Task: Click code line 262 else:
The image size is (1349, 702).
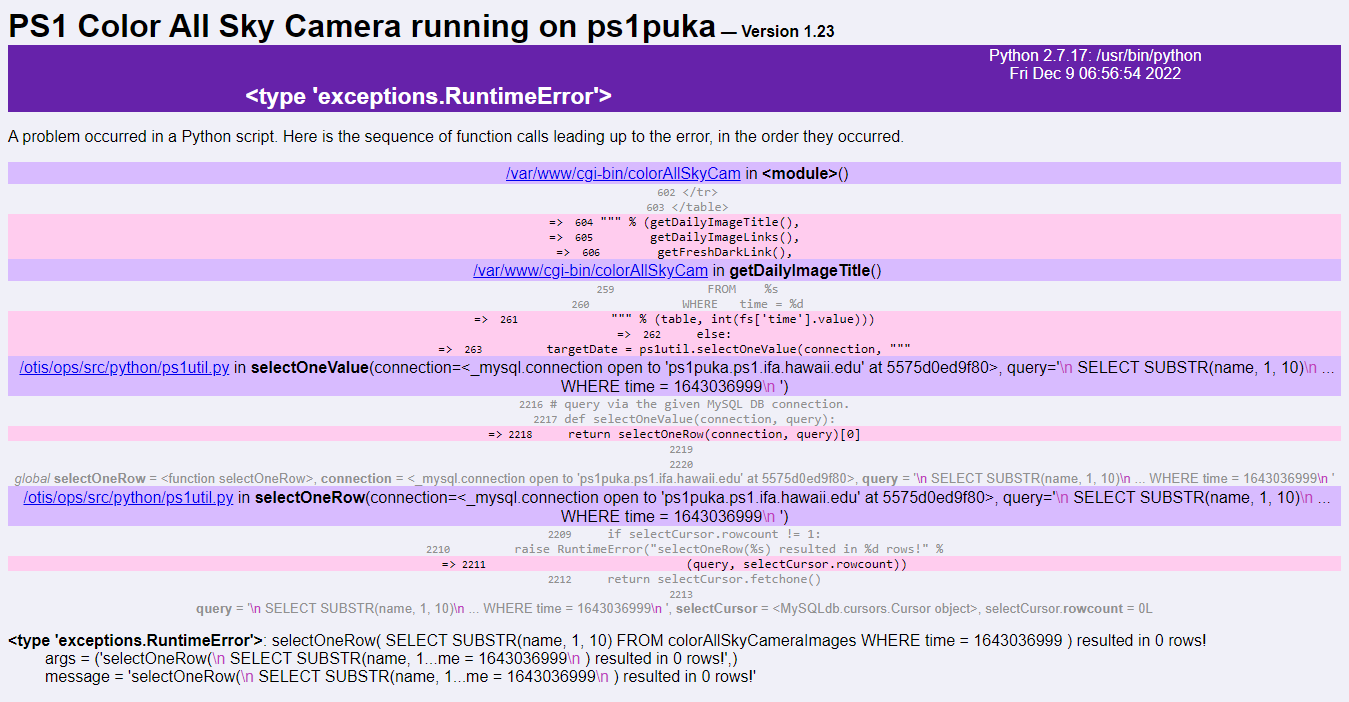Action: (x=674, y=334)
